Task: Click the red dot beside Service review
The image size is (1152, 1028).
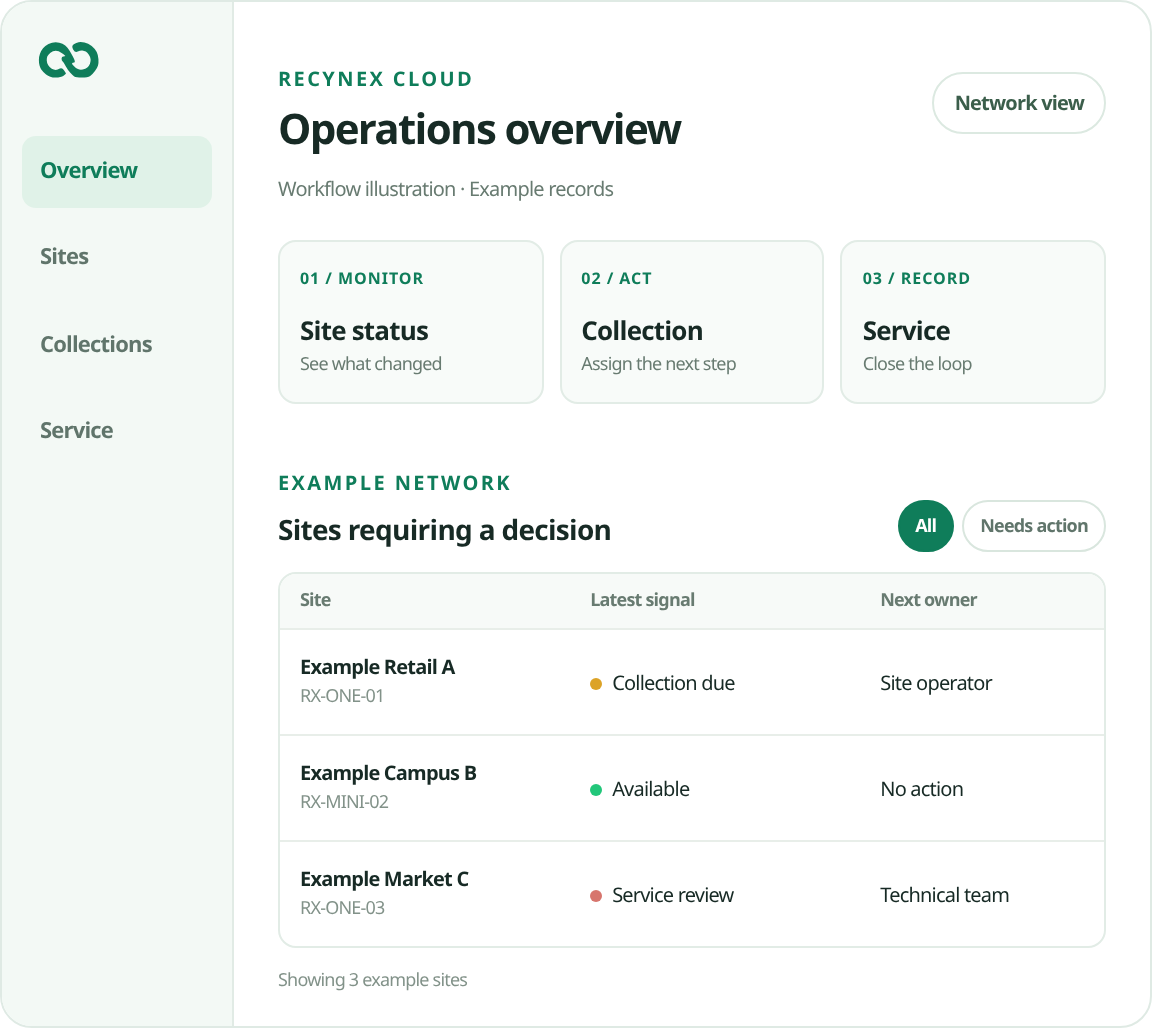Action: click(x=596, y=896)
